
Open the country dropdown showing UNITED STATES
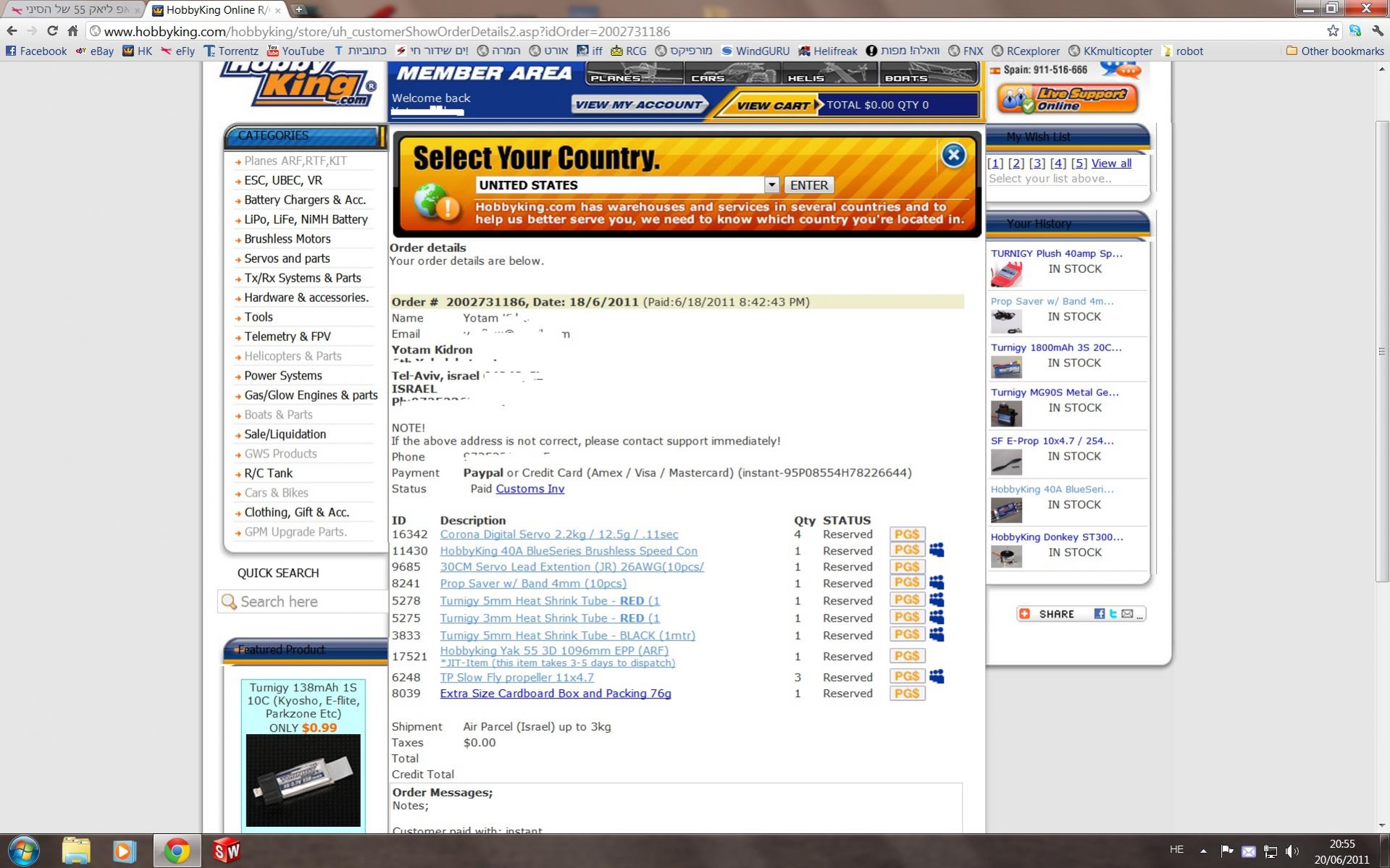(x=627, y=185)
